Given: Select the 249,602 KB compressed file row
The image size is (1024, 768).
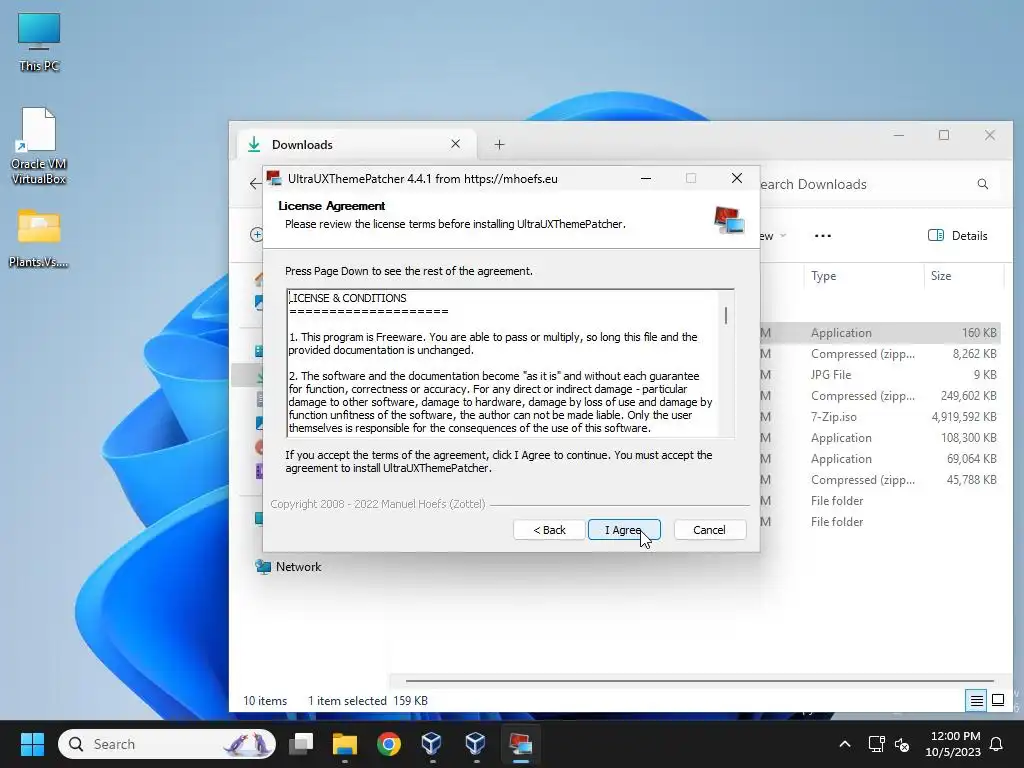Looking at the screenshot, I should pyautogui.click(x=882, y=396).
